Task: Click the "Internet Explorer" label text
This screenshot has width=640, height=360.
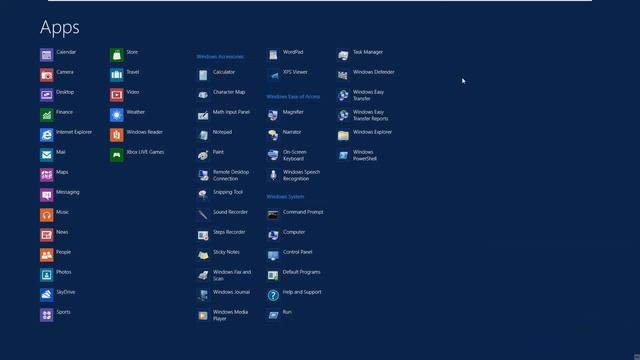Action: click(x=74, y=132)
